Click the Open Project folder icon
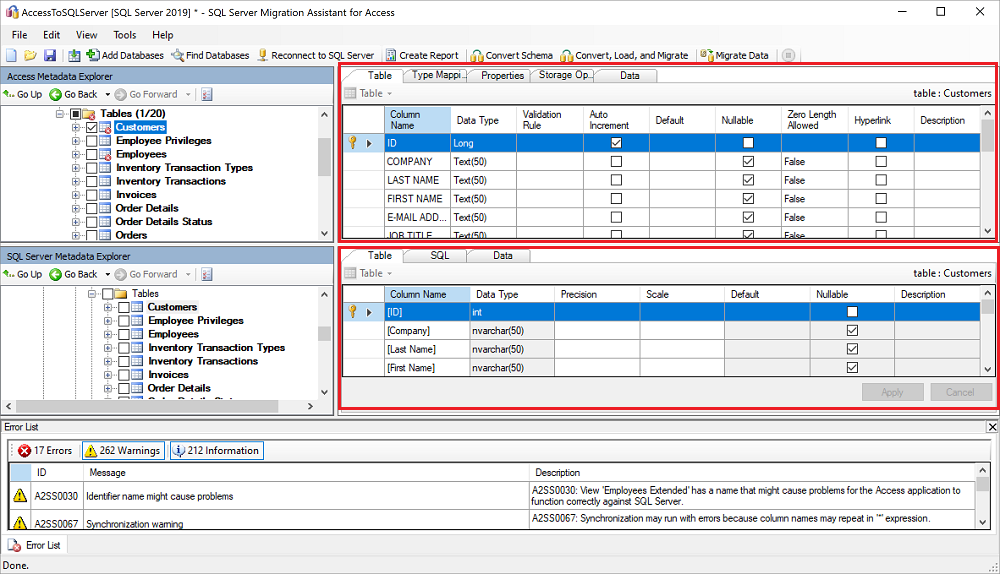1000x574 pixels. coord(30,55)
